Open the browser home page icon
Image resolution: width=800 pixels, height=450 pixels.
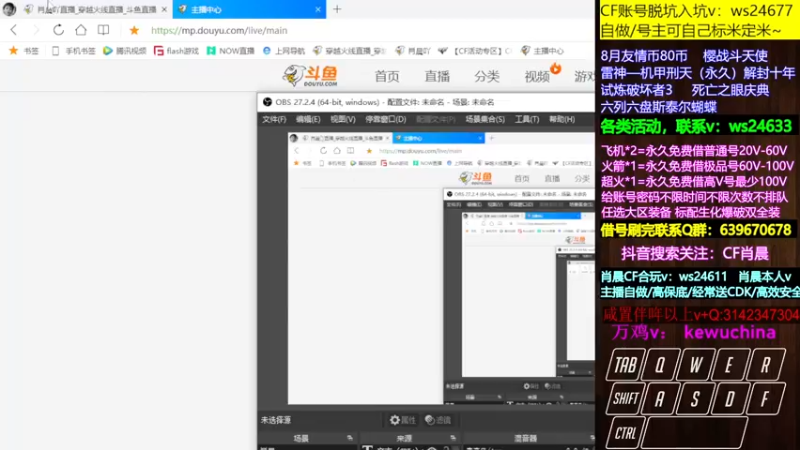81,30
